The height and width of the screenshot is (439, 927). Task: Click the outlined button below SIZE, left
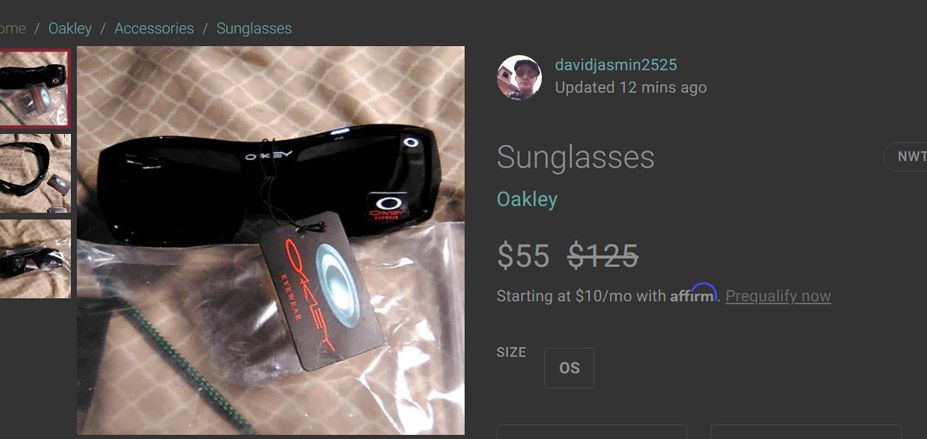[x=592, y=431]
